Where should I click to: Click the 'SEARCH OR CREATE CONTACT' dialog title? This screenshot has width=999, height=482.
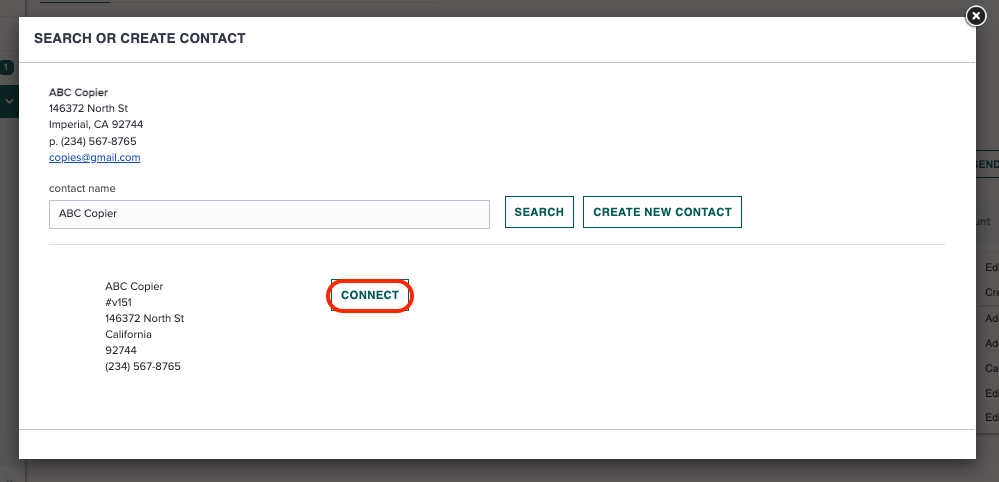(140, 38)
